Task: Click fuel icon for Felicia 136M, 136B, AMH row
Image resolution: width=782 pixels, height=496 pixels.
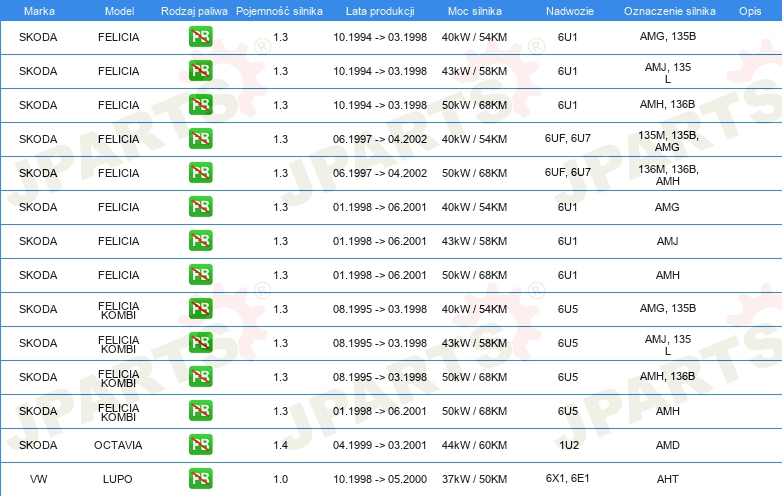Action: coord(200,172)
